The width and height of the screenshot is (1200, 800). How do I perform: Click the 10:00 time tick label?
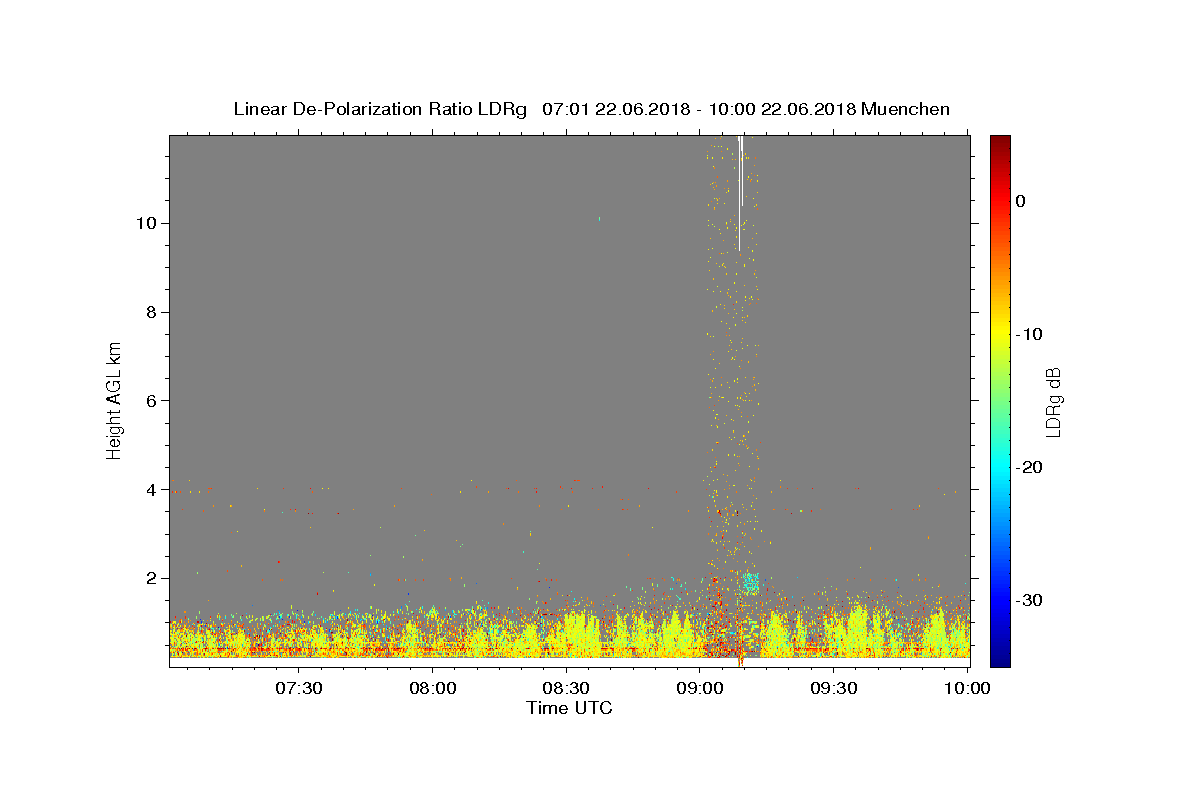pyautogui.click(x=967, y=688)
